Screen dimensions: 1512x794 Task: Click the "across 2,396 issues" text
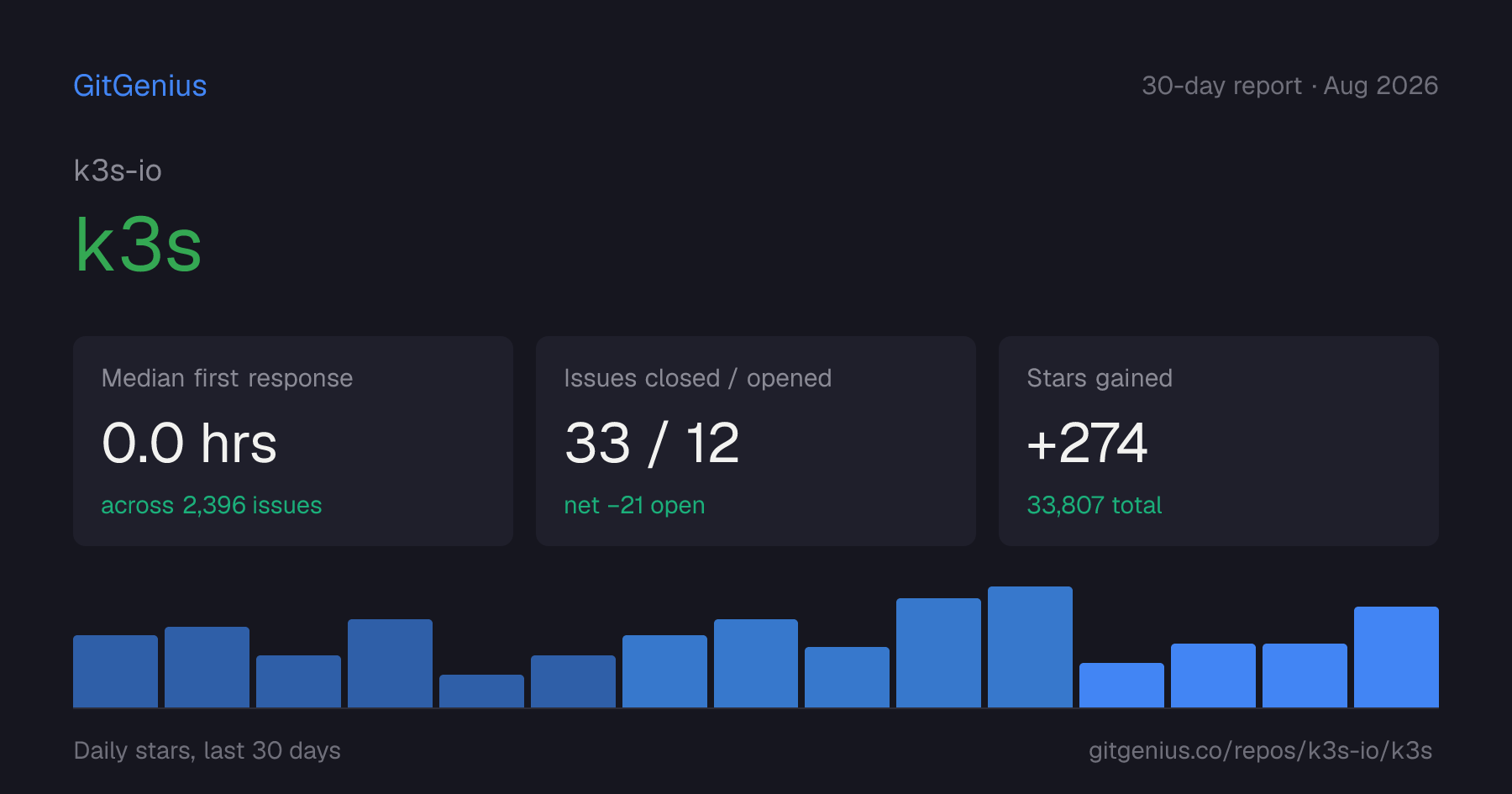pyautogui.click(x=212, y=505)
